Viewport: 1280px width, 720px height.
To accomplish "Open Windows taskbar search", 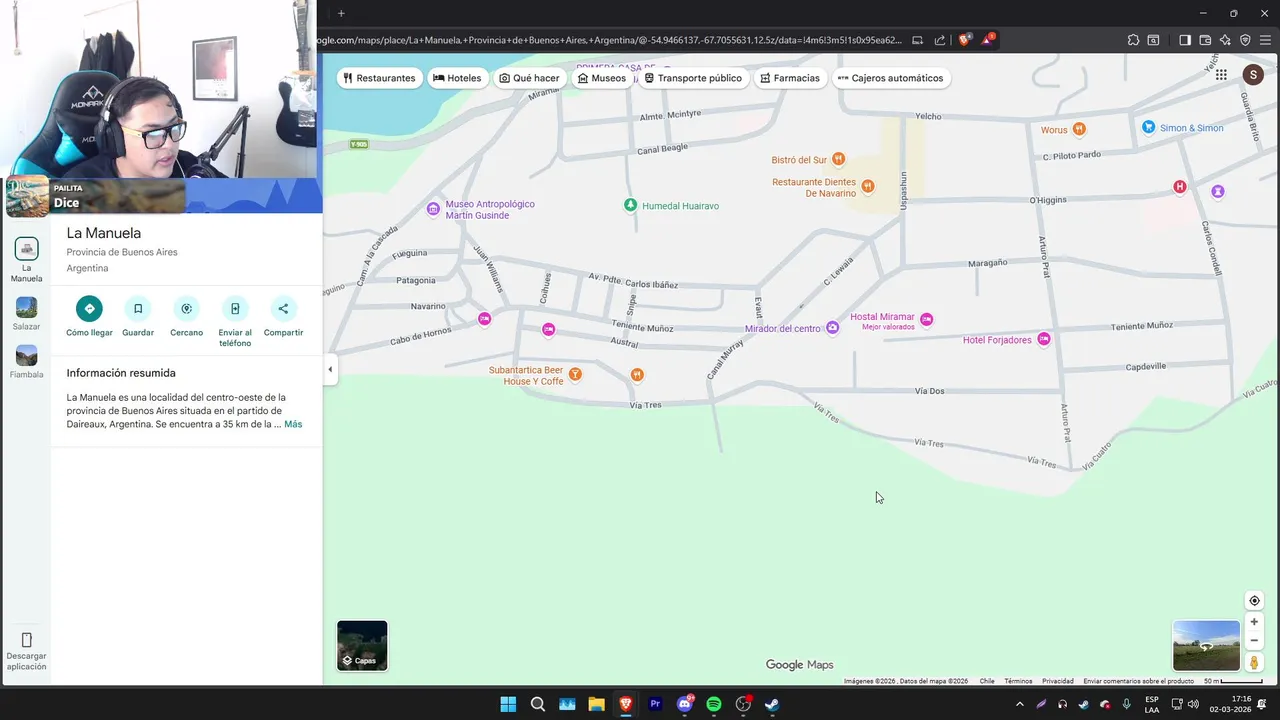I will [537, 704].
